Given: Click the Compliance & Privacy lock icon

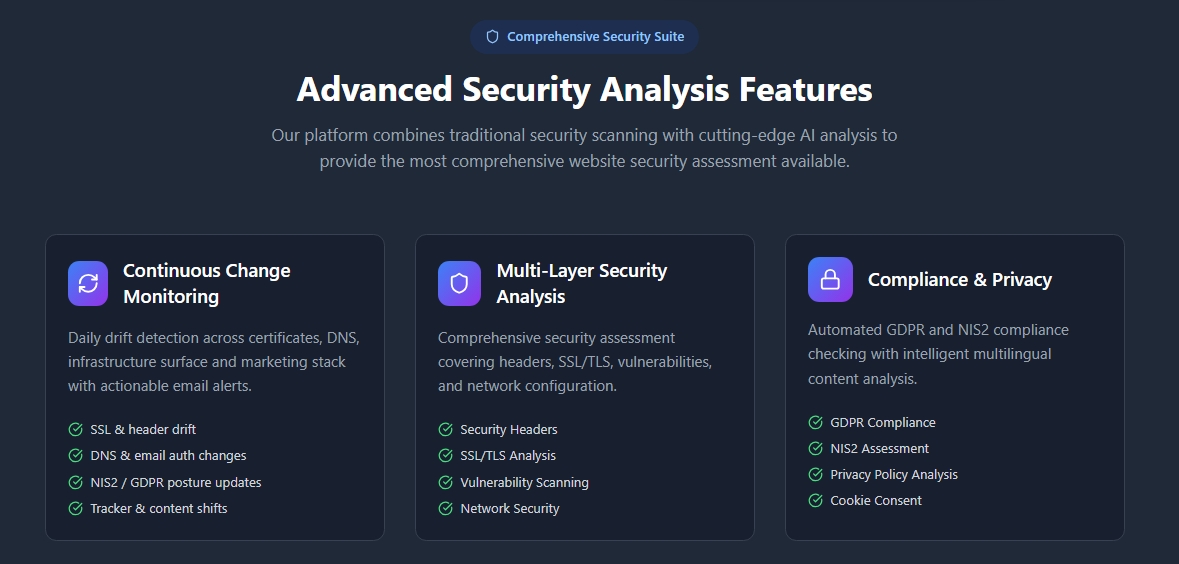Looking at the screenshot, I should coord(830,280).
